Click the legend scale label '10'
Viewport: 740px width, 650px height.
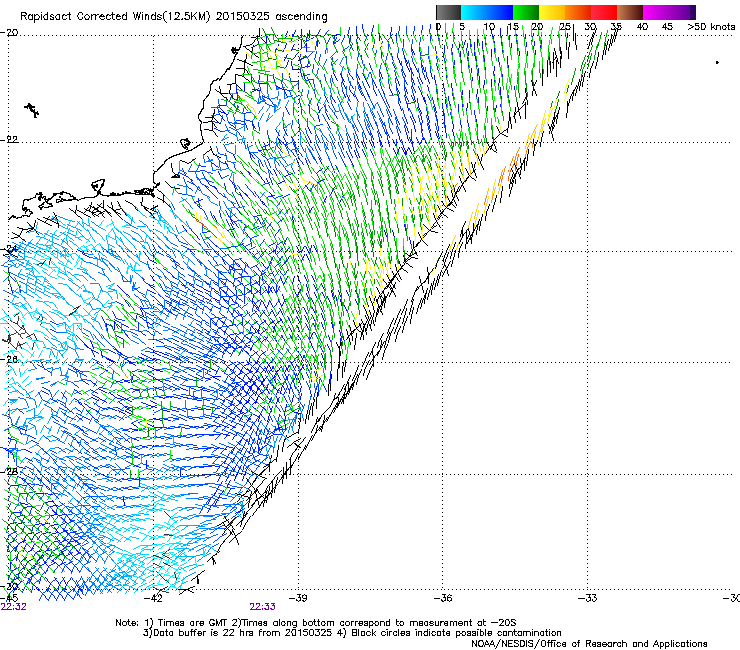[x=489, y=27]
